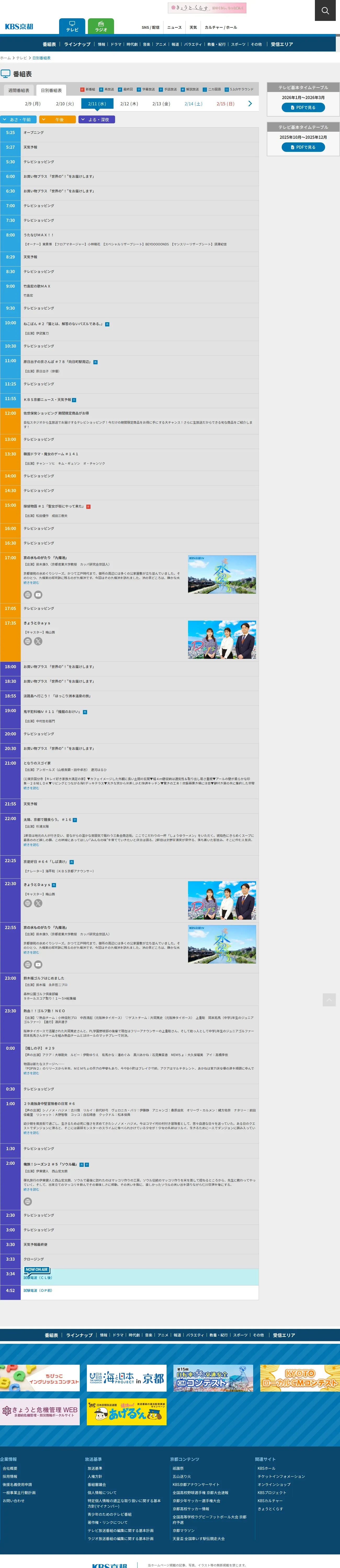Switch to the 週間番組表 tab
This screenshot has height=1568, width=340.
[18, 90]
